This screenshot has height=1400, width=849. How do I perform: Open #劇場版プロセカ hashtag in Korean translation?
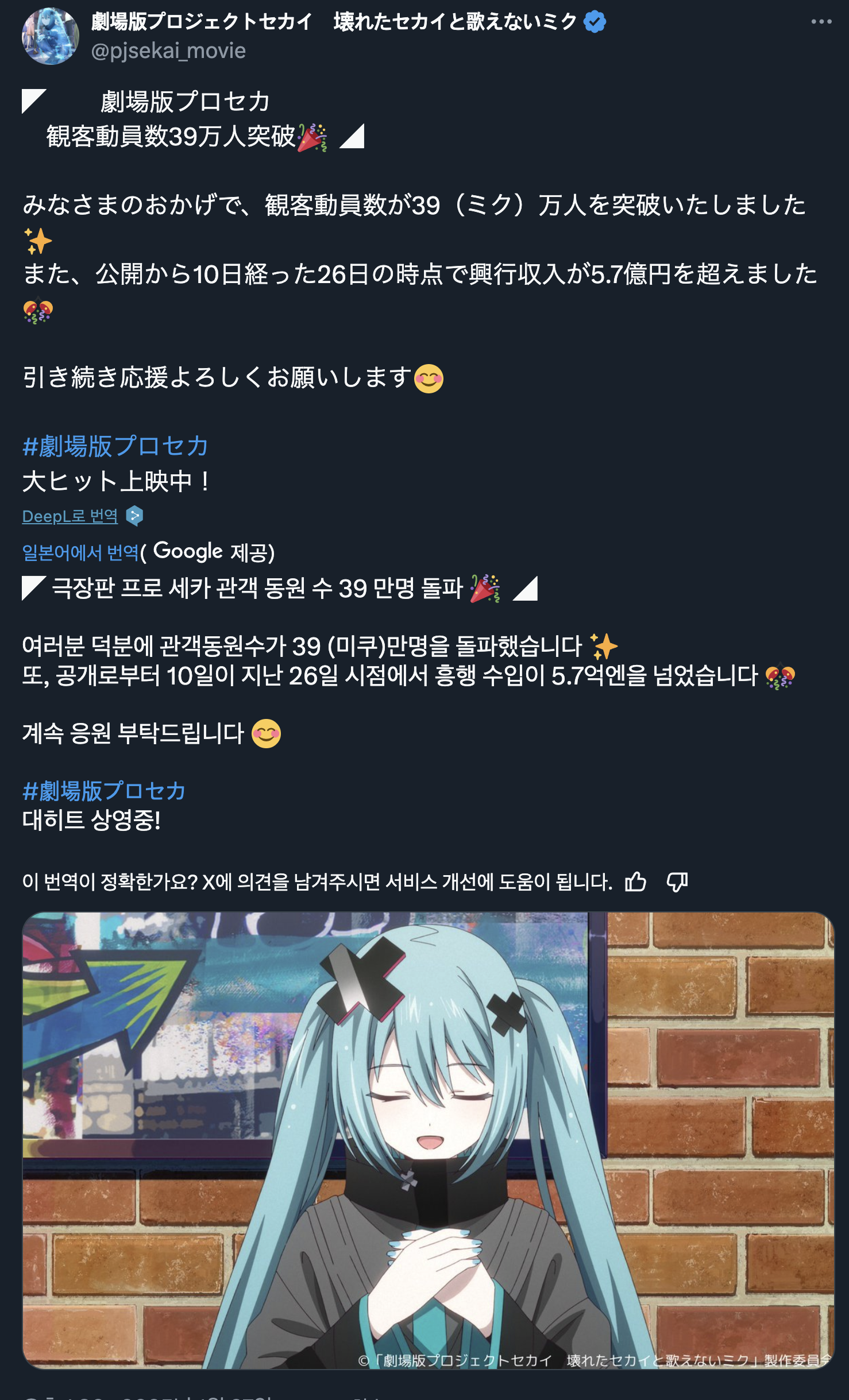(103, 791)
